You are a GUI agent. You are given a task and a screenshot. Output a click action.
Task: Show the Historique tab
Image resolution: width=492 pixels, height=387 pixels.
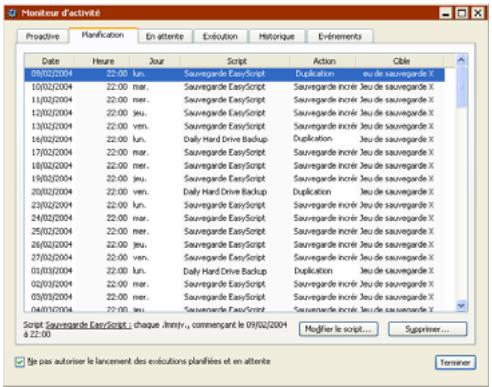coord(277,36)
